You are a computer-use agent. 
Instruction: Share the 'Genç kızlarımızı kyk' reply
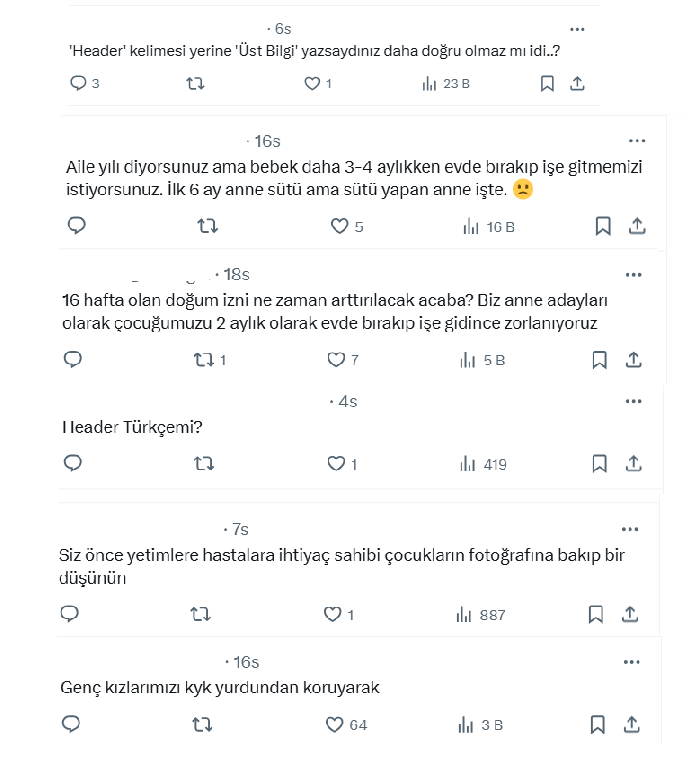(633, 724)
